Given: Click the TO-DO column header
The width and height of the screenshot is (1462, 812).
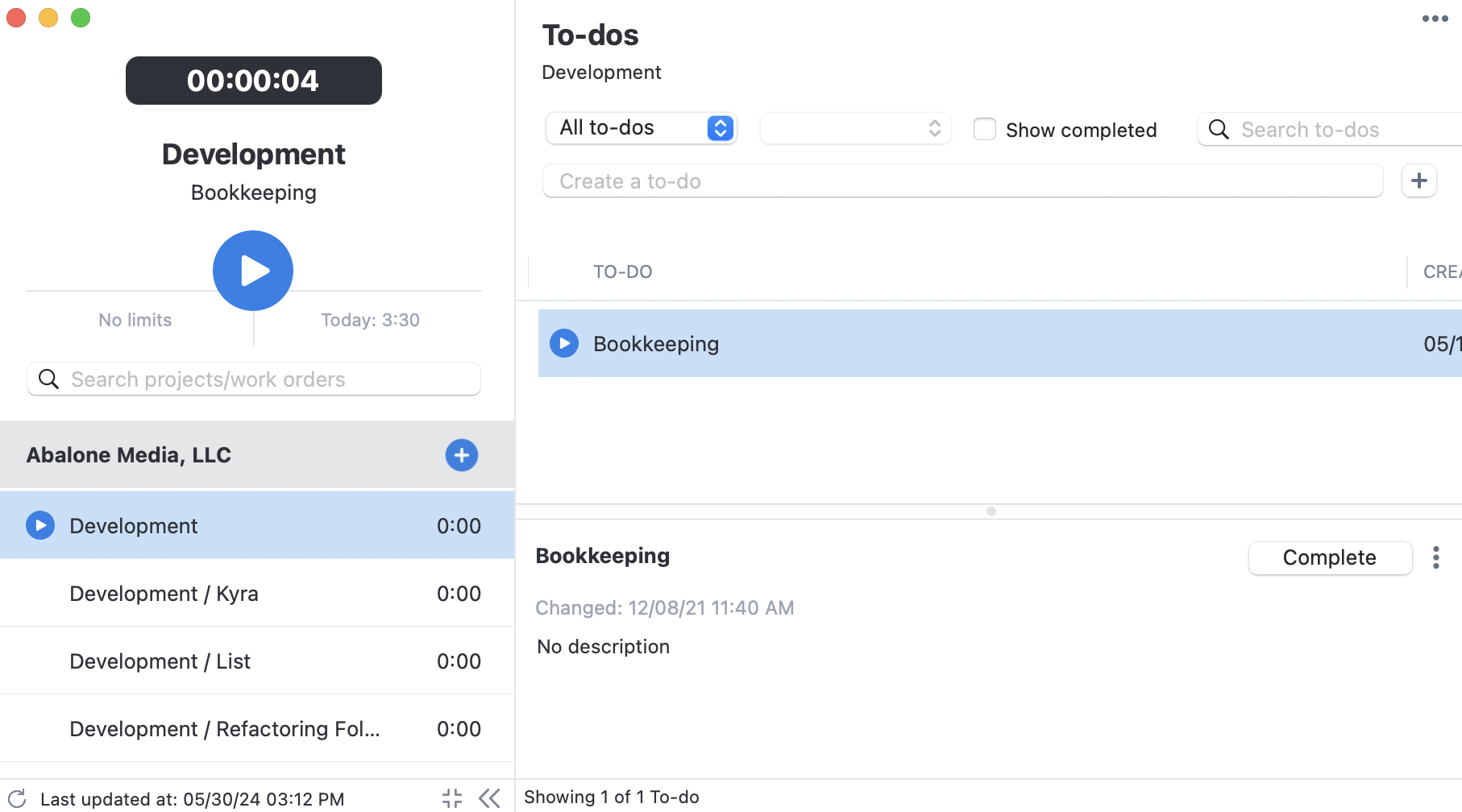Looking at the screenshot, I should click(623, 271).
